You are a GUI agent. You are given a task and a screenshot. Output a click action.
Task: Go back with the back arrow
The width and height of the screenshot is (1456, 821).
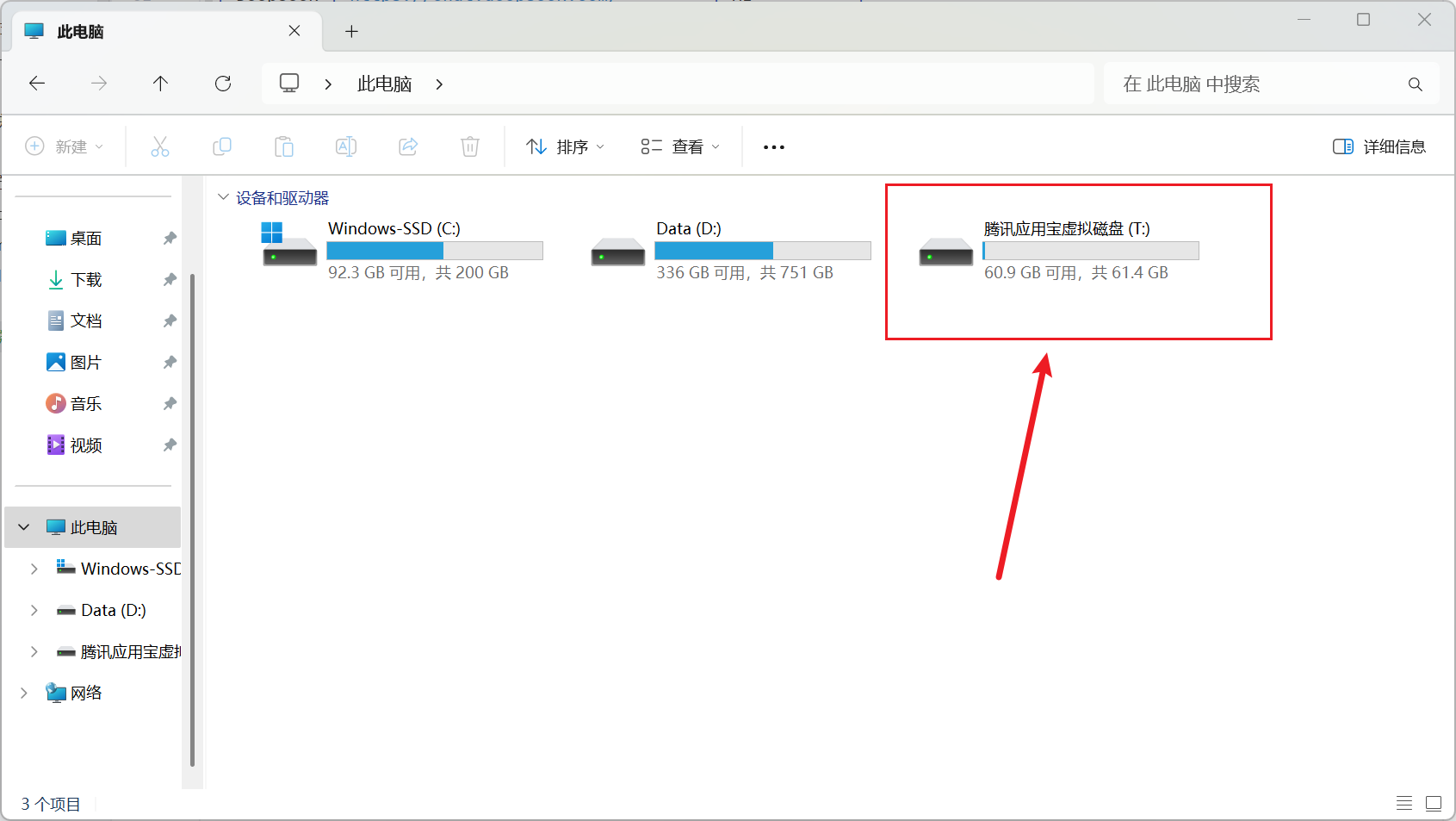37,84
